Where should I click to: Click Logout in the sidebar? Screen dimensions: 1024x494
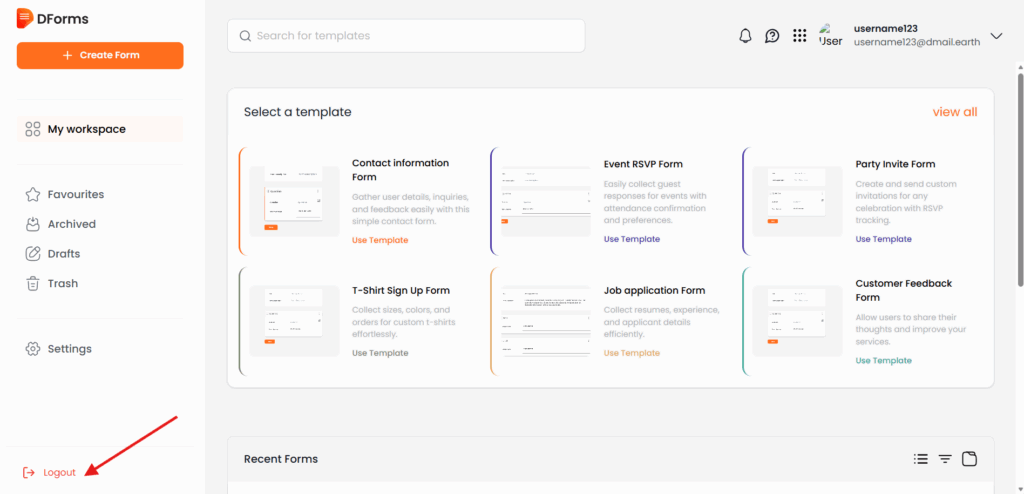[59, 472]
